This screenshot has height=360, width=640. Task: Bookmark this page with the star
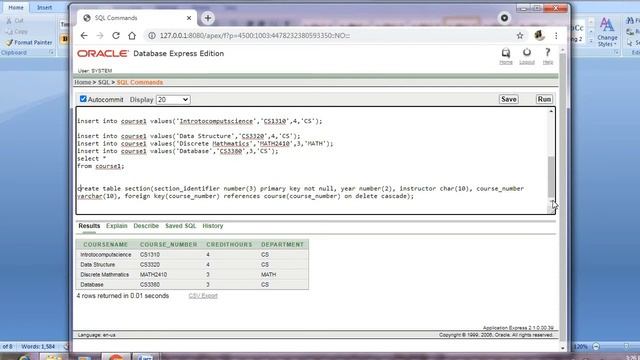pos(520,36)
